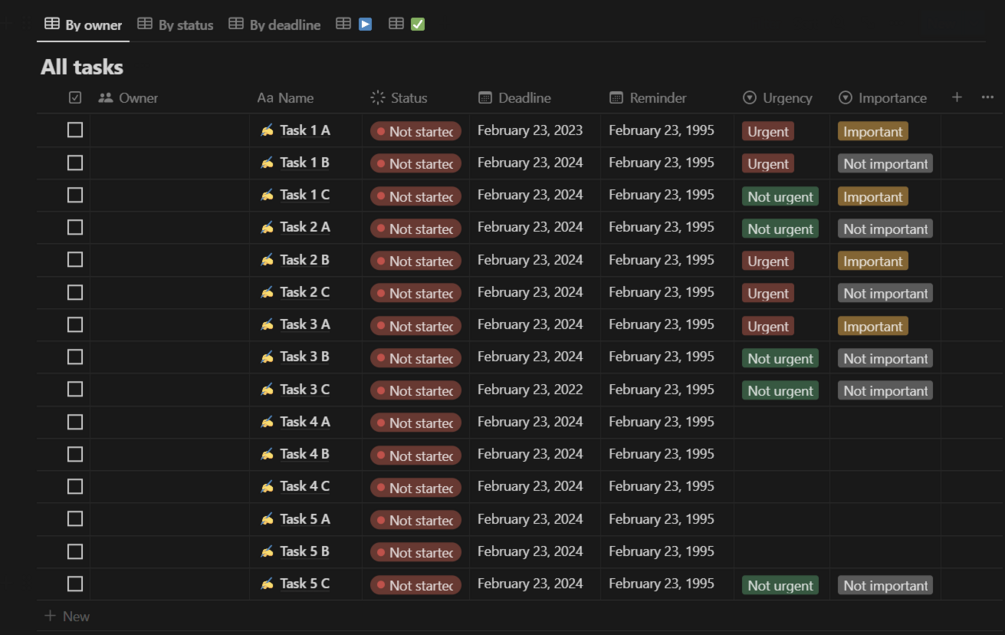The image size is (1005, 635).
Task: Click the Urgent tag on Task 1 B
Action: pyautogui.click(x=768, y=164)
